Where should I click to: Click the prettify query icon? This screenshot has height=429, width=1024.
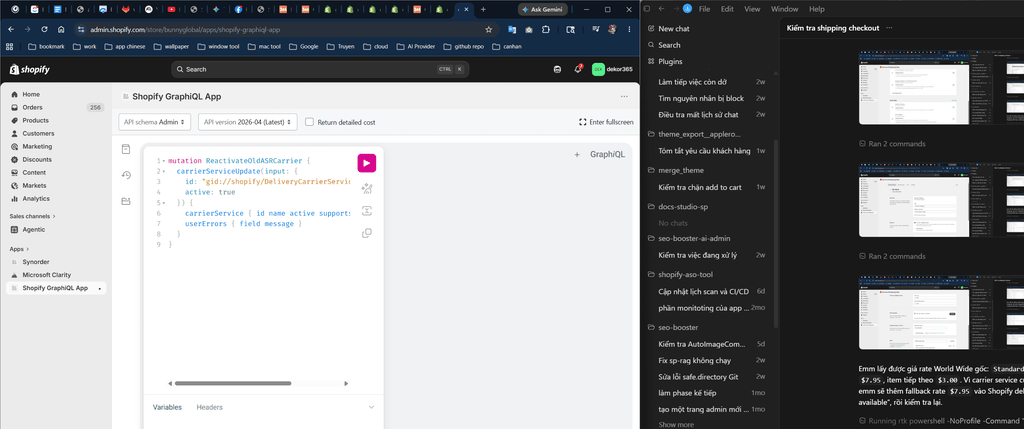click(x=366, y=189)
